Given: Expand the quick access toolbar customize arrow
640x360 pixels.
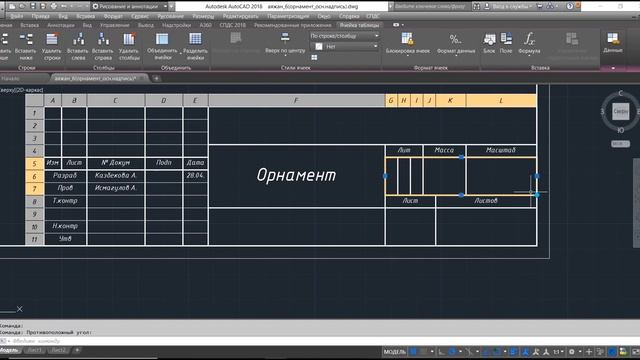Looking at the screenshot, I should pyautogui.click(x=171, y=7).
